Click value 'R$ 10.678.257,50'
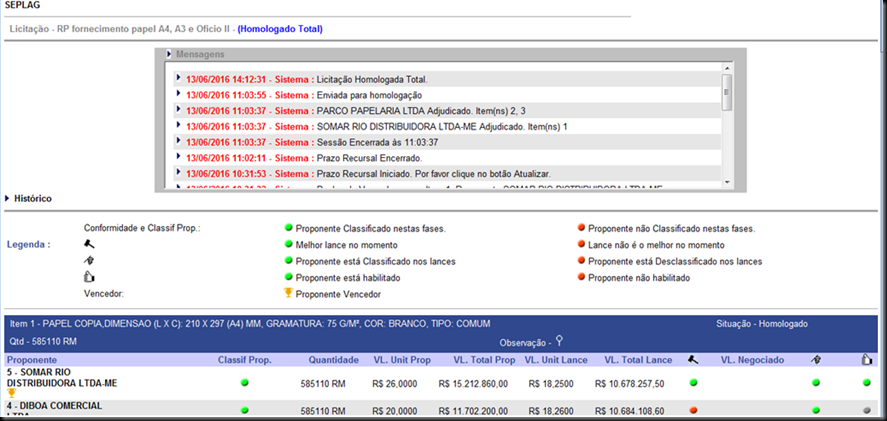The width and height of the screenshot is (887, 421). coord(630,384)
